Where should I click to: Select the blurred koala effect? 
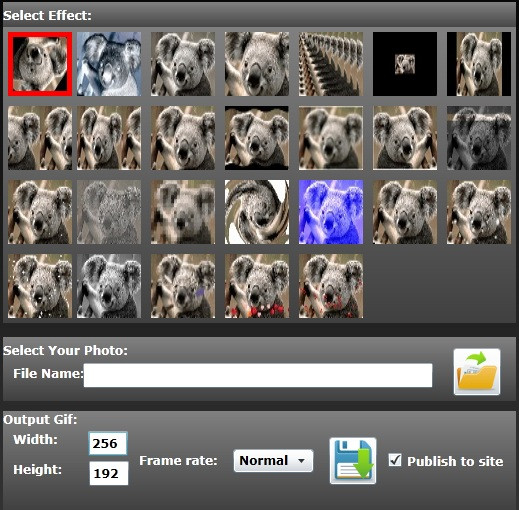coord(331,138)
